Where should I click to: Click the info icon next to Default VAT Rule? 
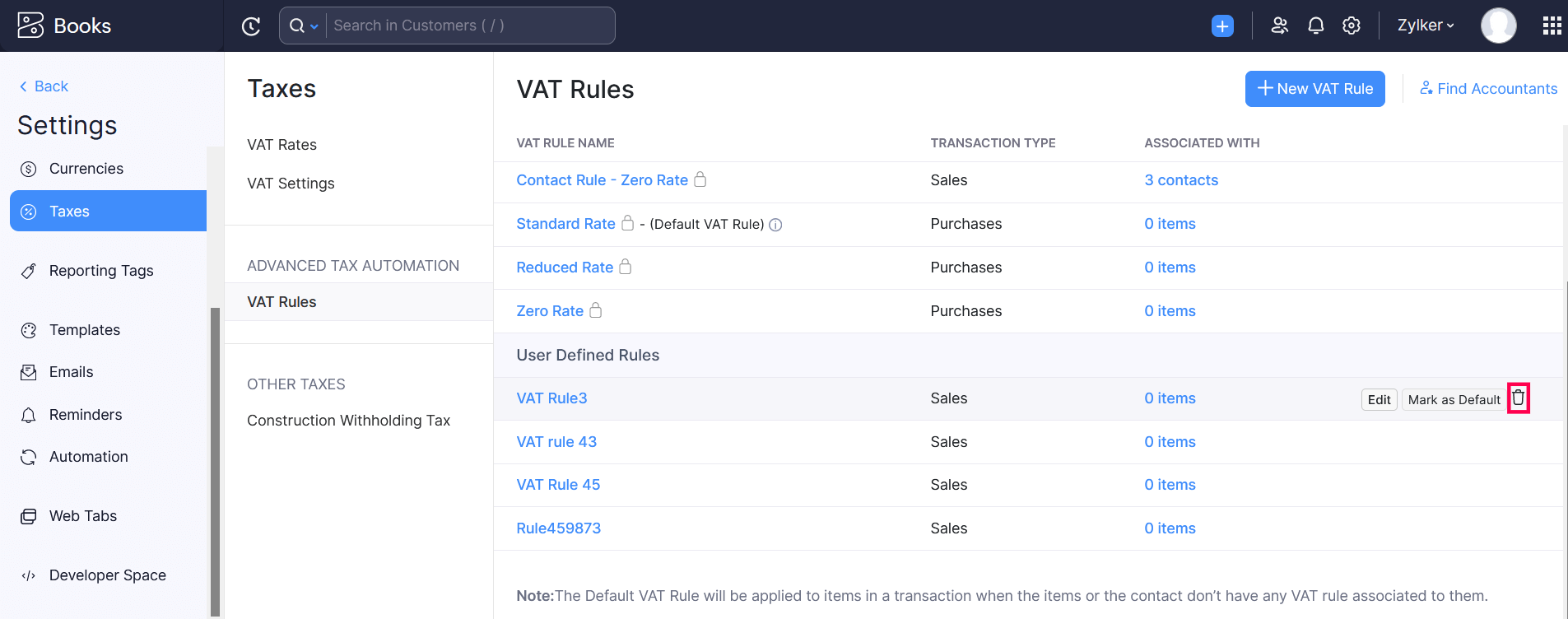pos(775,224)
